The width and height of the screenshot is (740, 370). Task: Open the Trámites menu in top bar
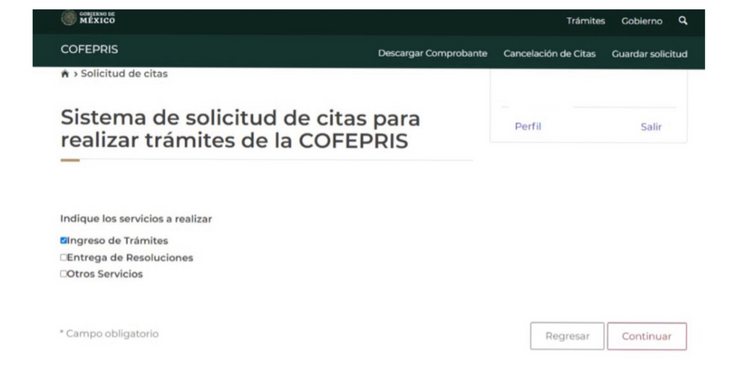click(586, 21)
